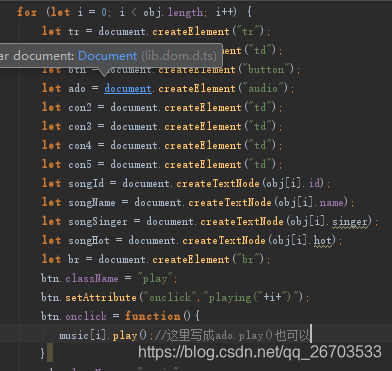Click 'className' in btn.className line
Viewport: 392px width, 371px height.
(x=92, y=278)
